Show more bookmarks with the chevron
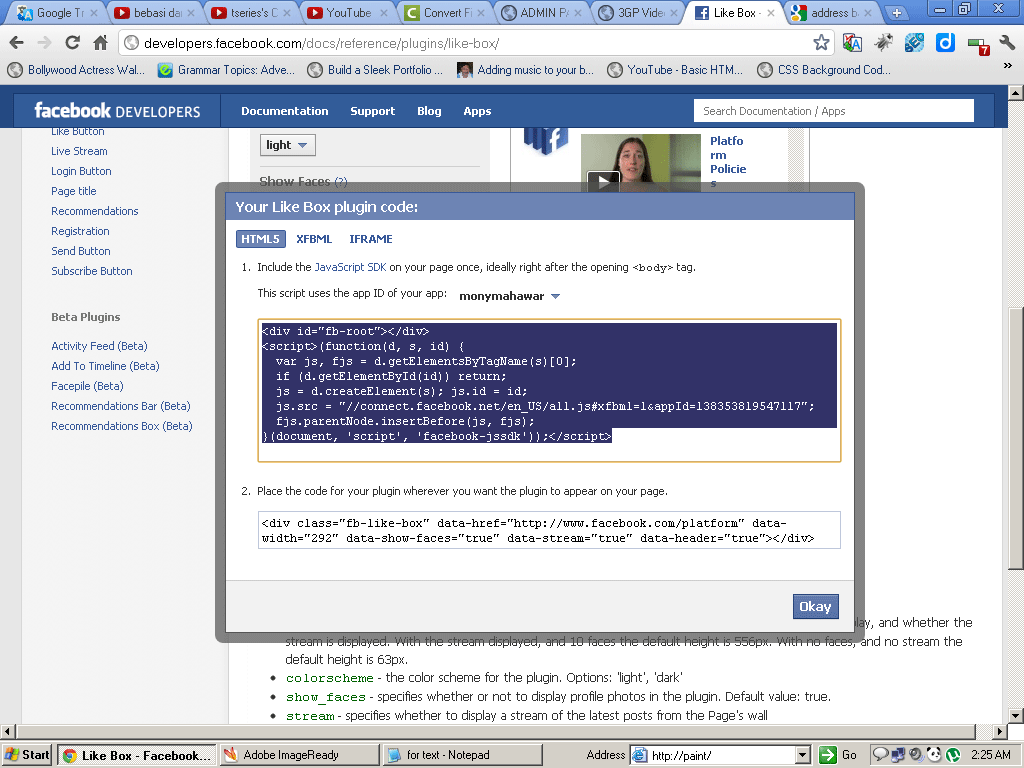Image resolution: width=1024 pixels, height=768 pixels. pos(1008,65)
